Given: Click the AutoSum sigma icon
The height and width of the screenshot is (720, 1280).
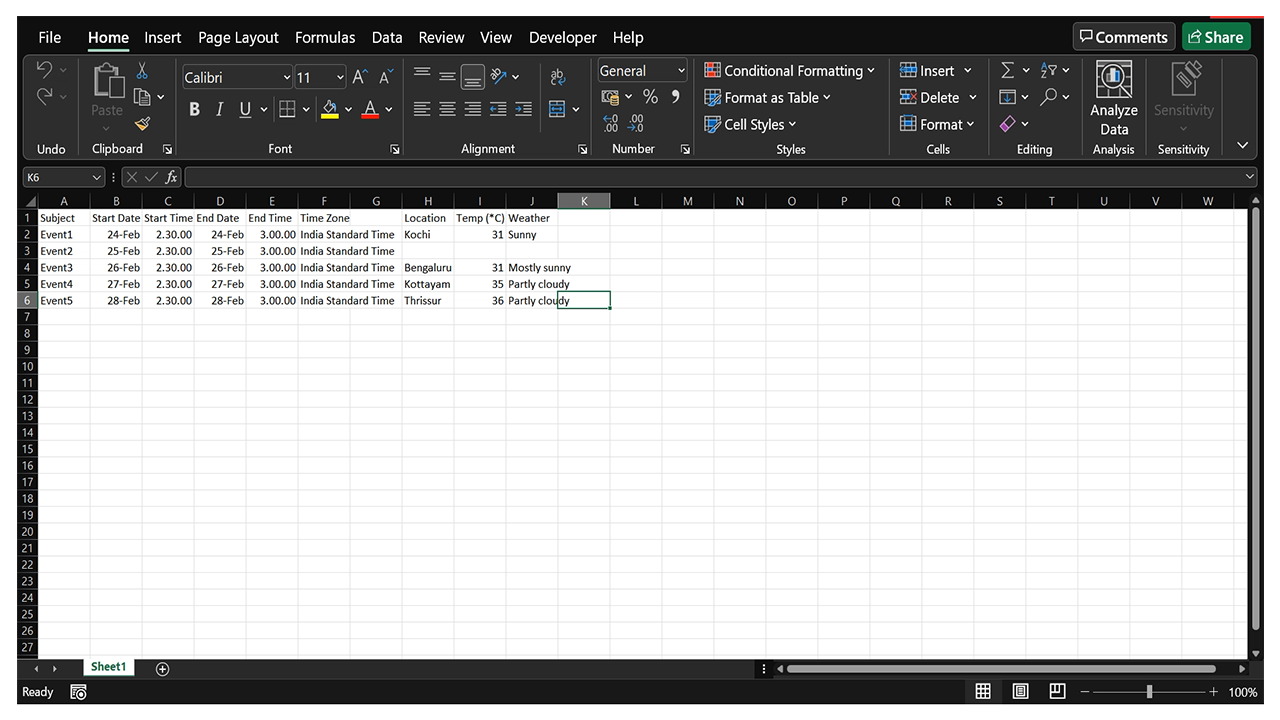Looking at the screenshot, I should (x=1008, y=70).
